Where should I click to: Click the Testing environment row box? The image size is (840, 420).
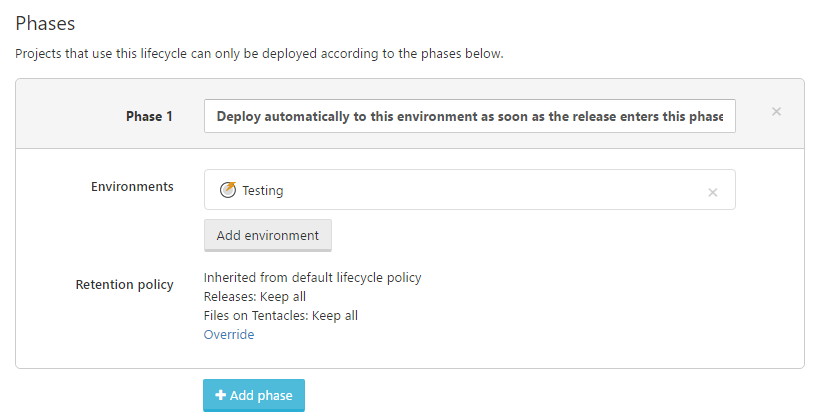(x=480, y=190)
